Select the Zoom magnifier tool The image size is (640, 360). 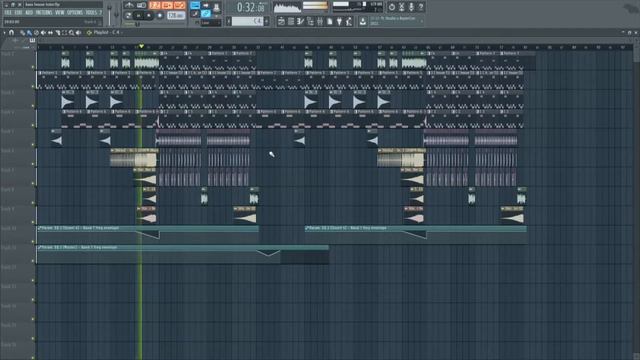click(x=71, y=33)
